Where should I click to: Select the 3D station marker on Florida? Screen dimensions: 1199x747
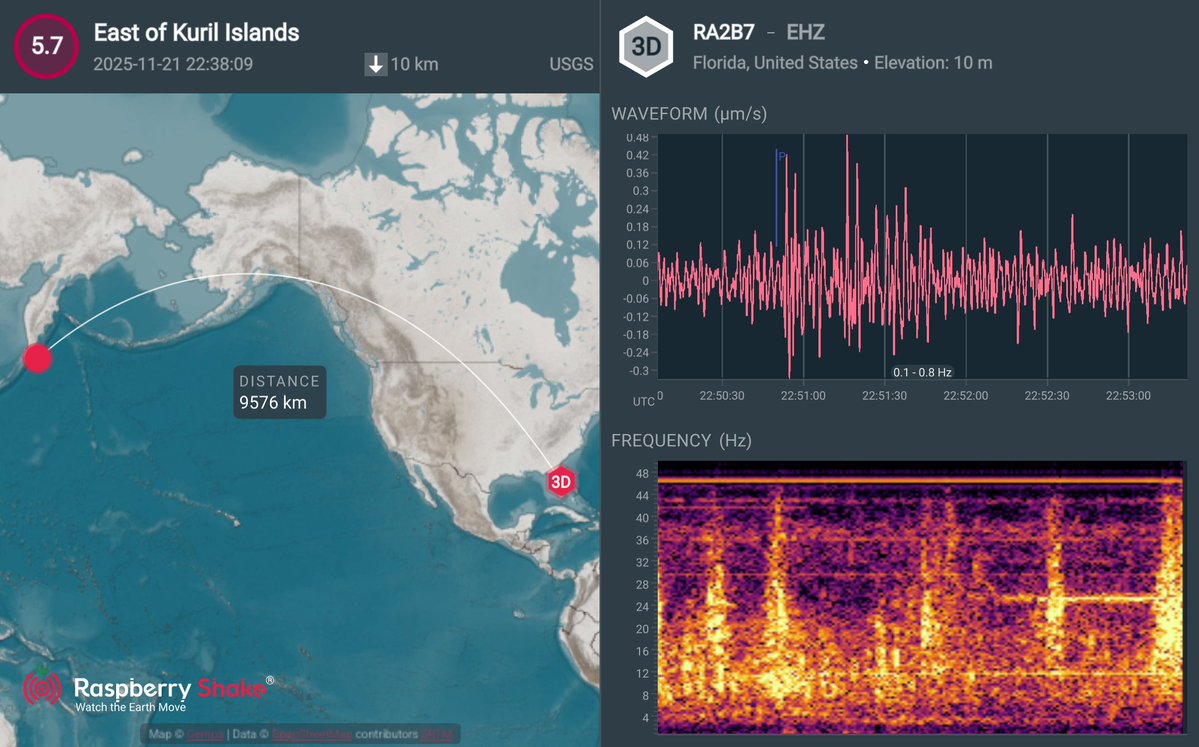(x=559, y=482)
